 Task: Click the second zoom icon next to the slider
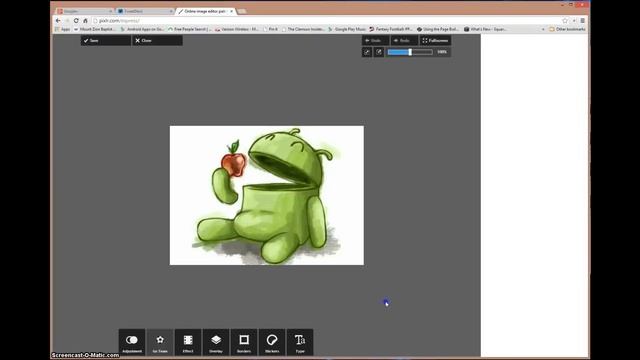click(x=379, y=52)
